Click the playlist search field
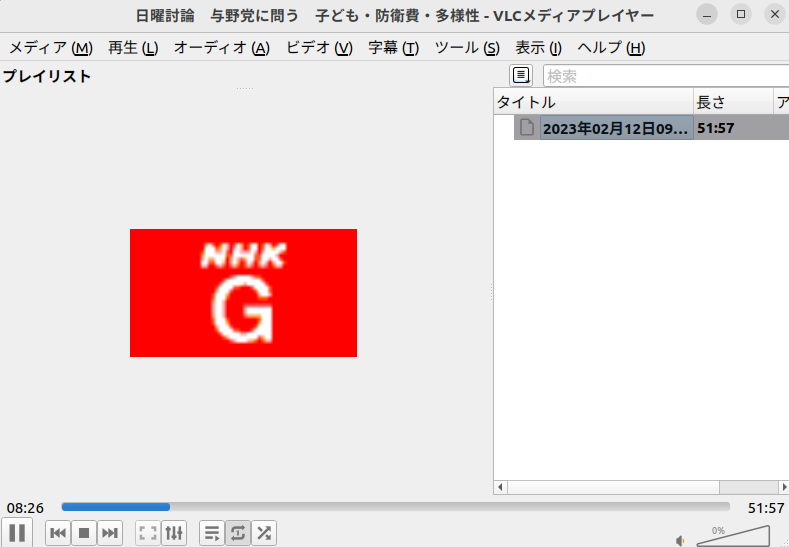 coord(666,75)
